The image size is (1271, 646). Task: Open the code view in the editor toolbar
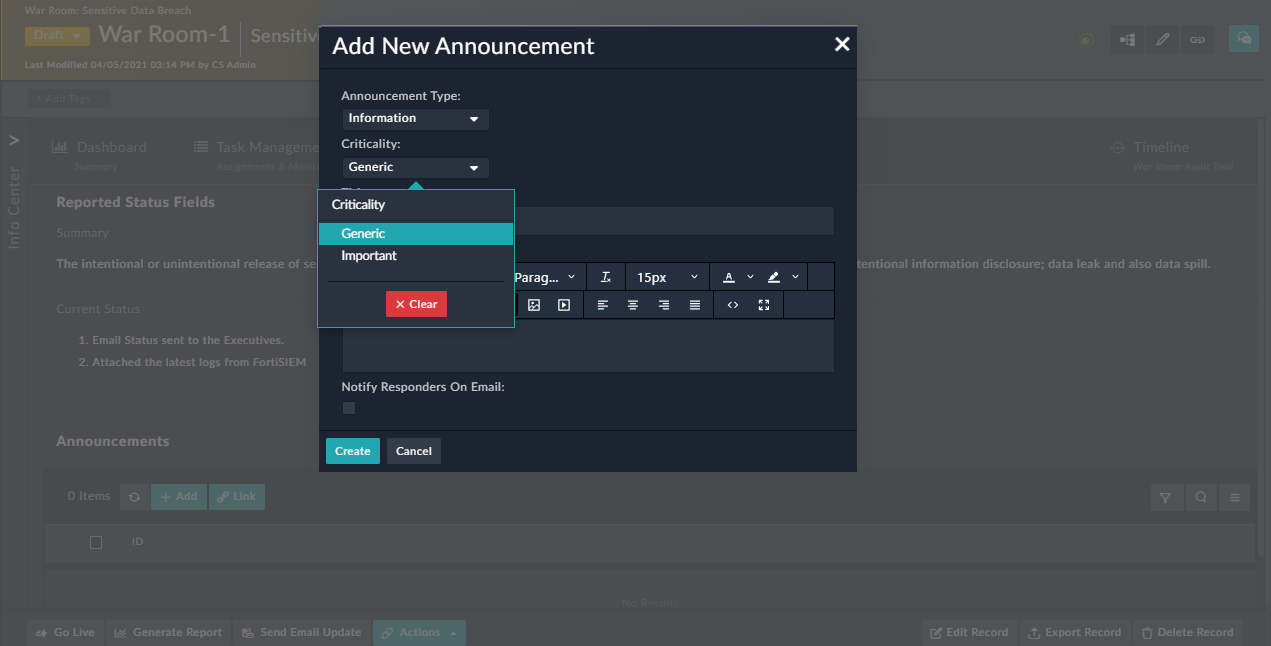click(732, 305)
